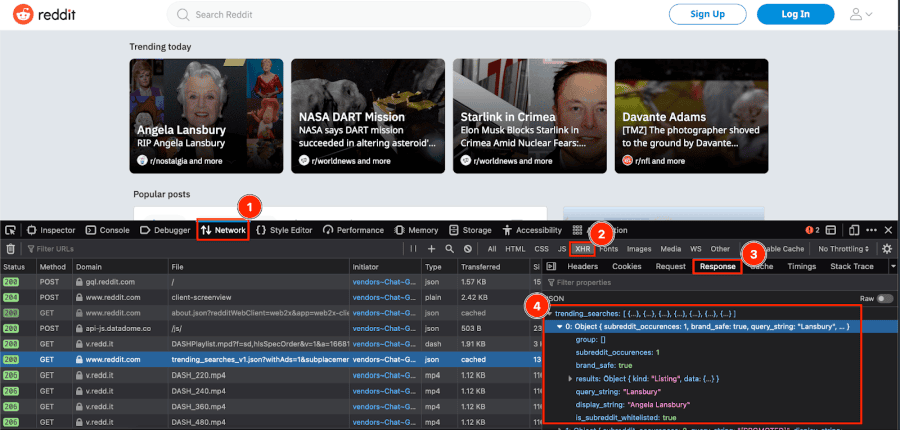Select the client-screenview request row
Screen dimensions: 900x430
tap(271, 297)
